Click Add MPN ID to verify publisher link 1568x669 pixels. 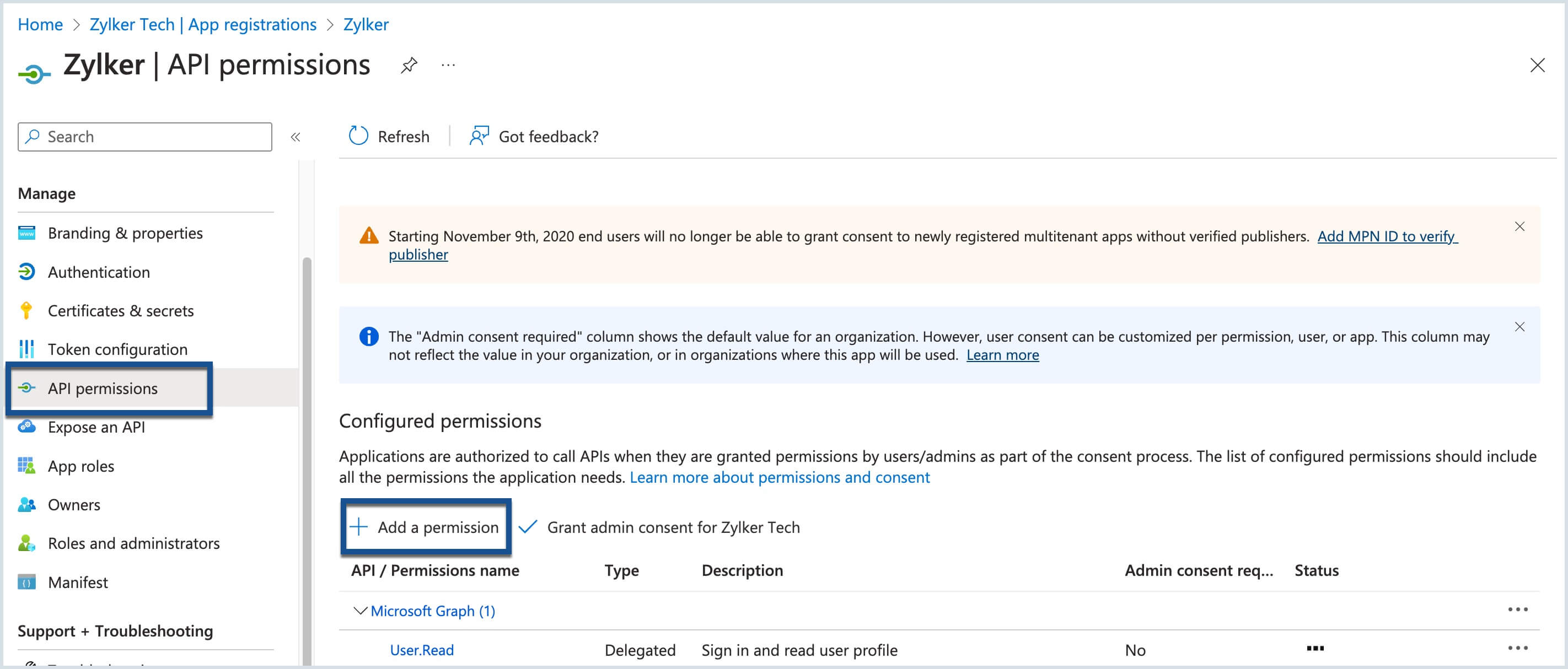1387,236
